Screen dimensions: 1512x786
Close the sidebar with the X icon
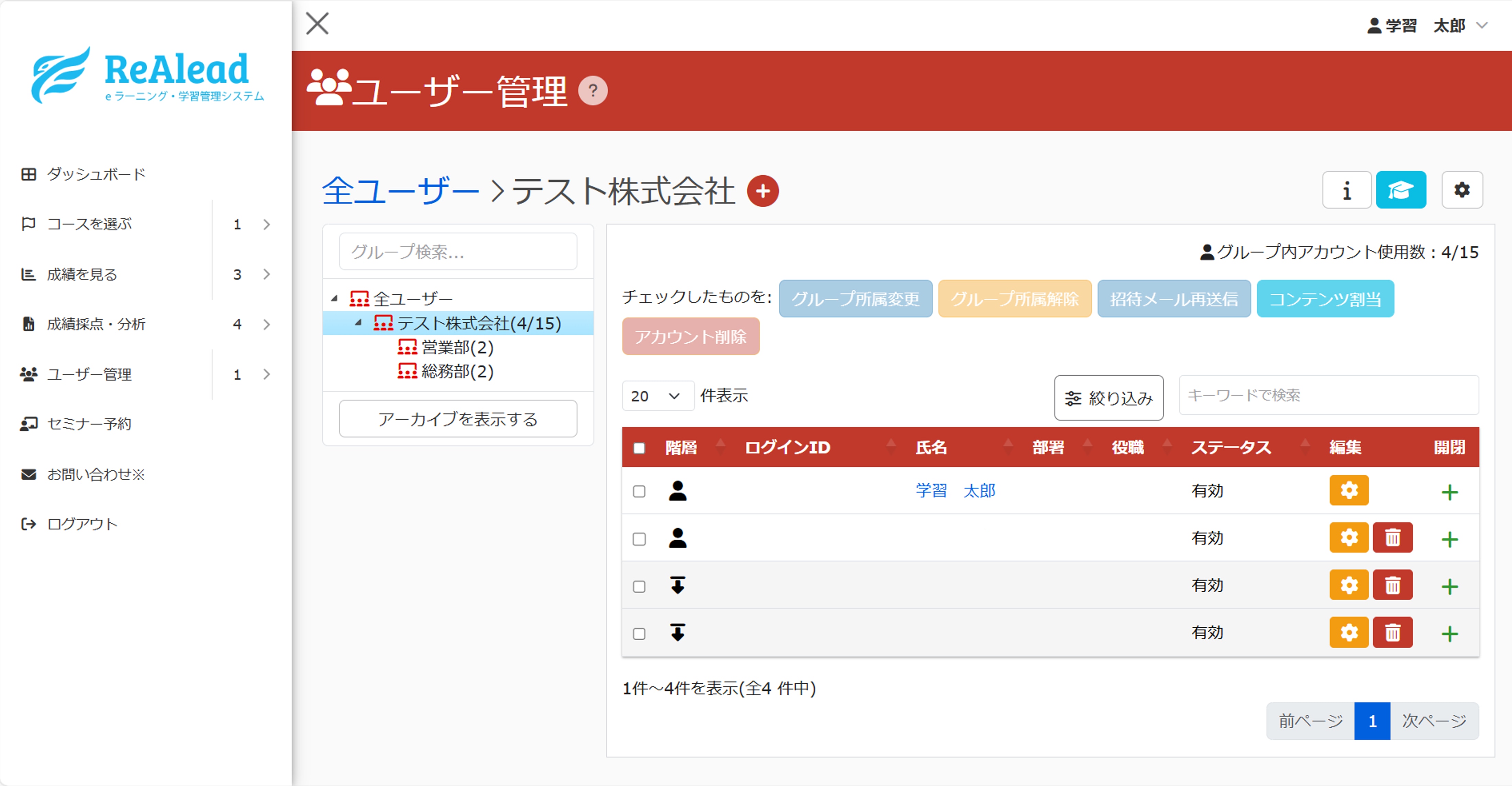[x=318, y=24]
